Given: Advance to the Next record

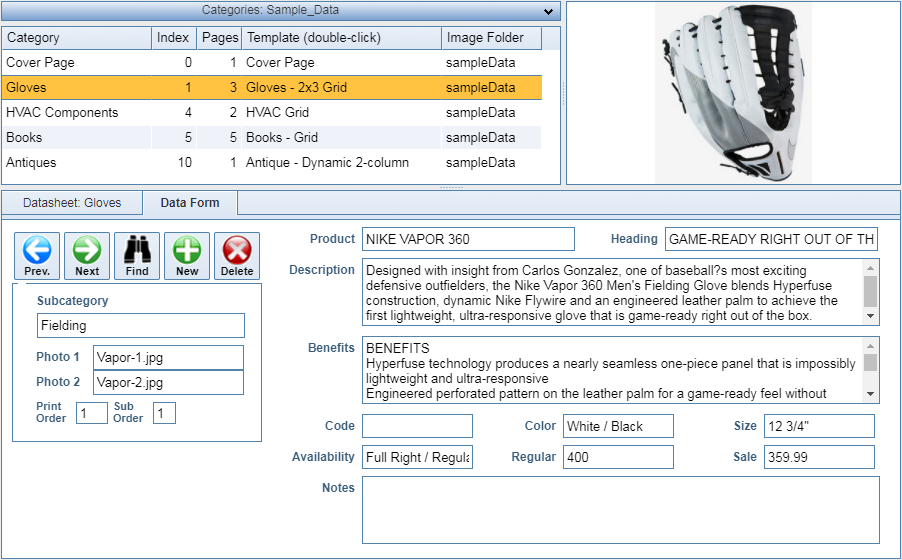Looking at the screenshot, I should click(x=87, y=255).
